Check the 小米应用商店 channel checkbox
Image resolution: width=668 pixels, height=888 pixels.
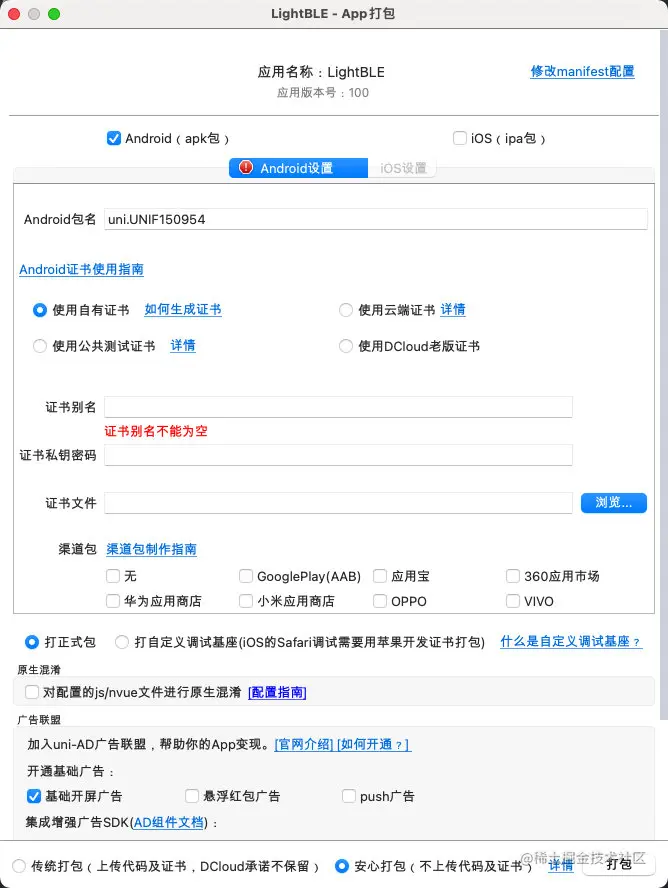246,601
